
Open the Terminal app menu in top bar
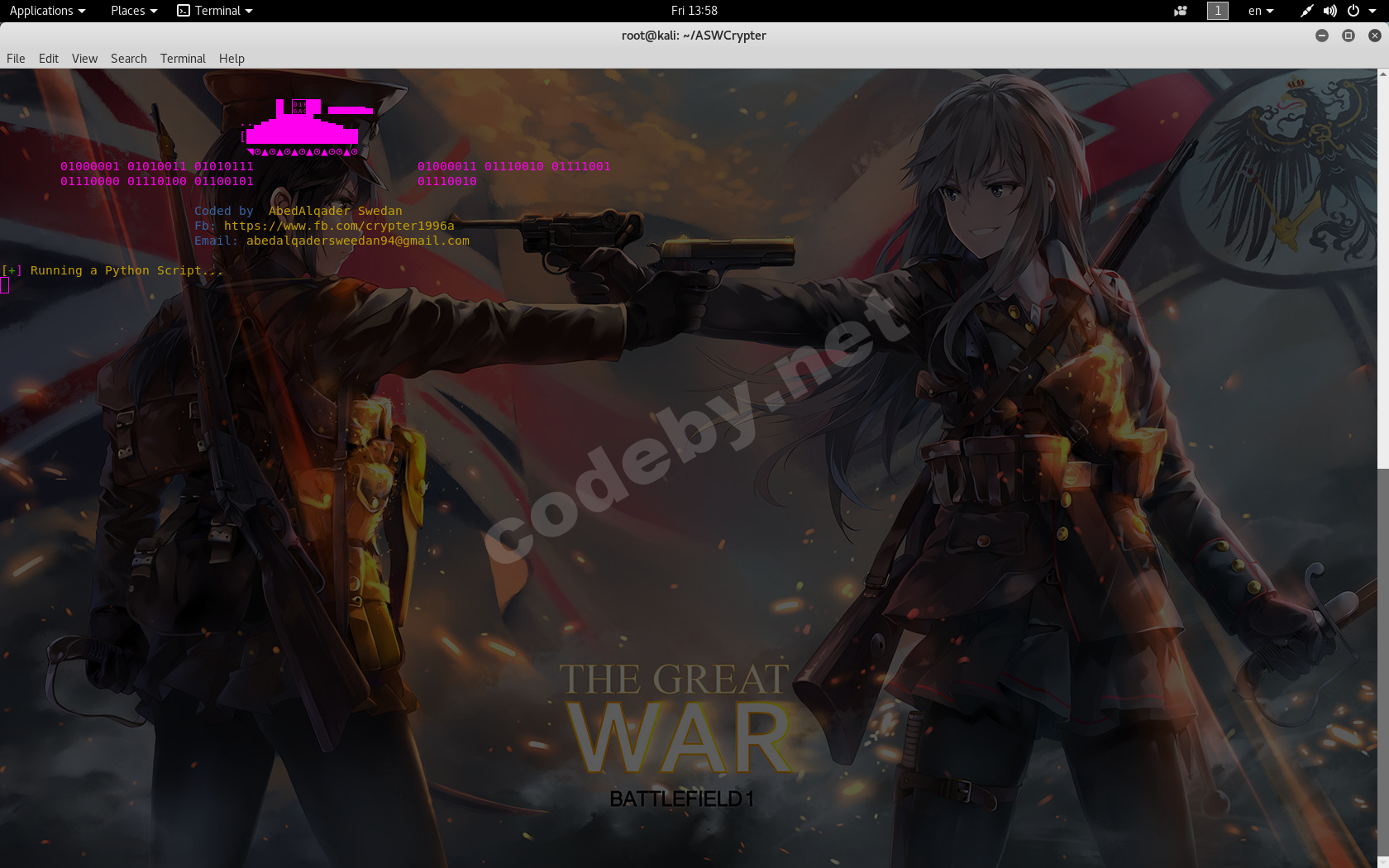[x=215, y=11]
